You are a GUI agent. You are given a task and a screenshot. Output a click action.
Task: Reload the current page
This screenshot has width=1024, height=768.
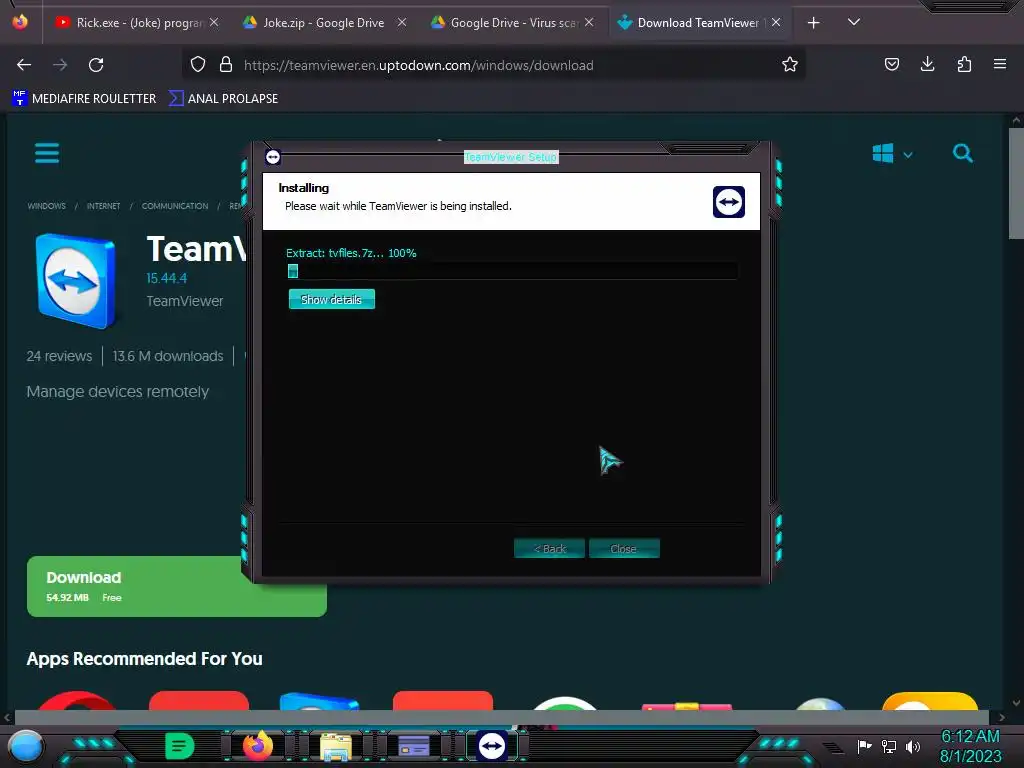[96, 65]
